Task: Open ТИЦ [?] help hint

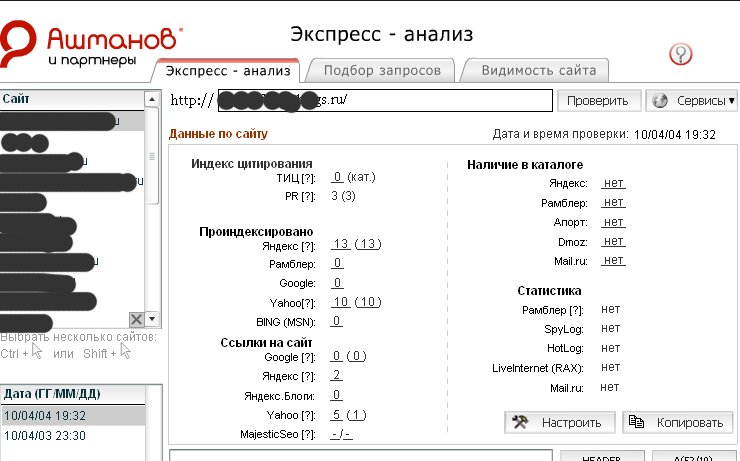Action: [308, 178]
